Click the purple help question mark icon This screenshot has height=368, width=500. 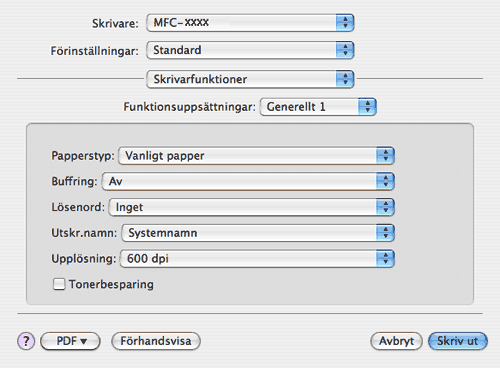click(x=26, y=341)
